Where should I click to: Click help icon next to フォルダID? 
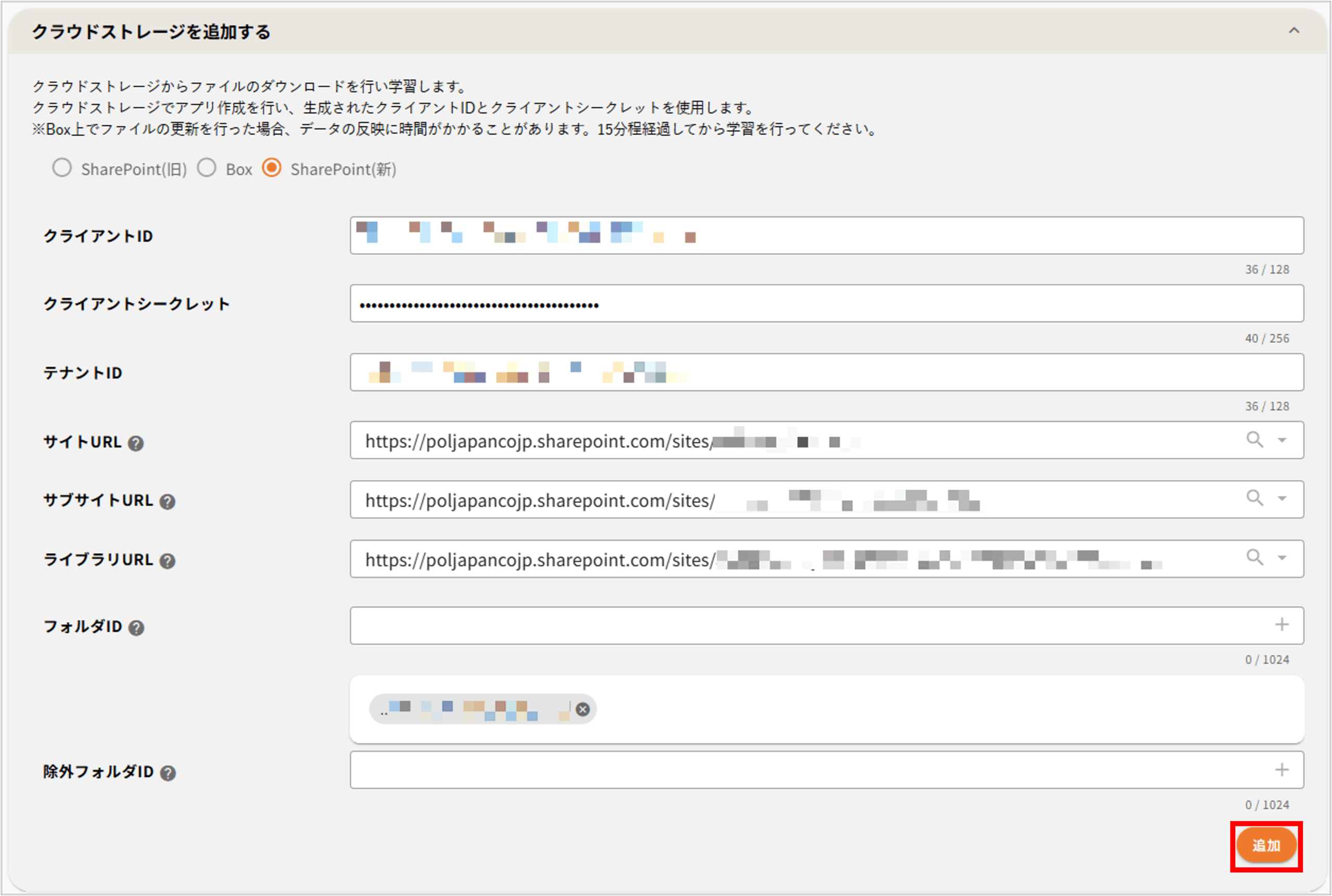click(x=136, y=628)
